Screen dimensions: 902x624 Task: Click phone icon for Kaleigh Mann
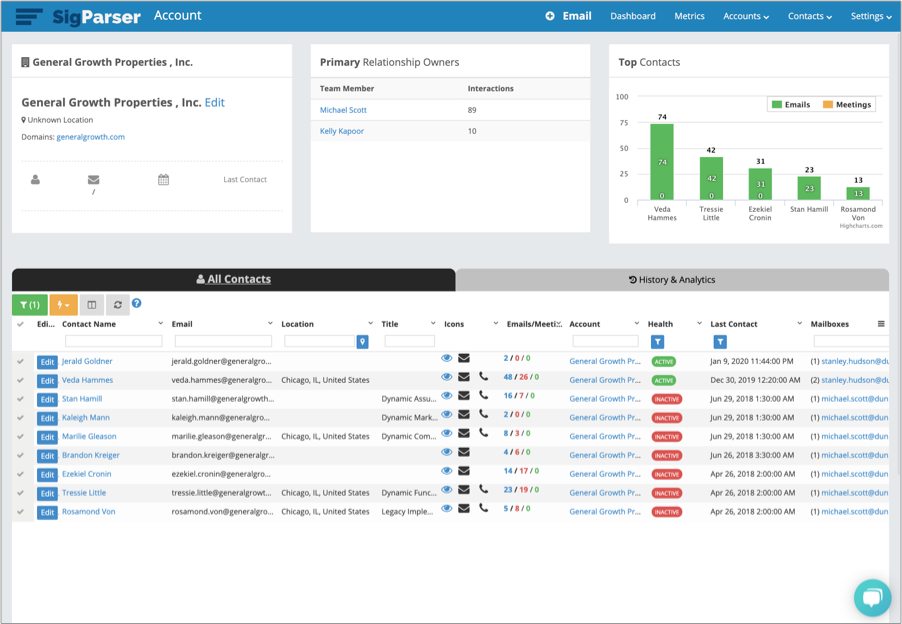point(484,414)
